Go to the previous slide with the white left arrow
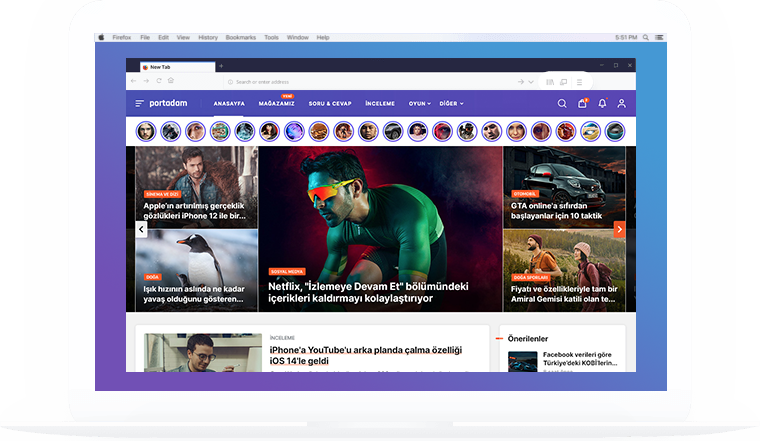The width and height of the screenshot is (760, 441). (x=141, y=229)
